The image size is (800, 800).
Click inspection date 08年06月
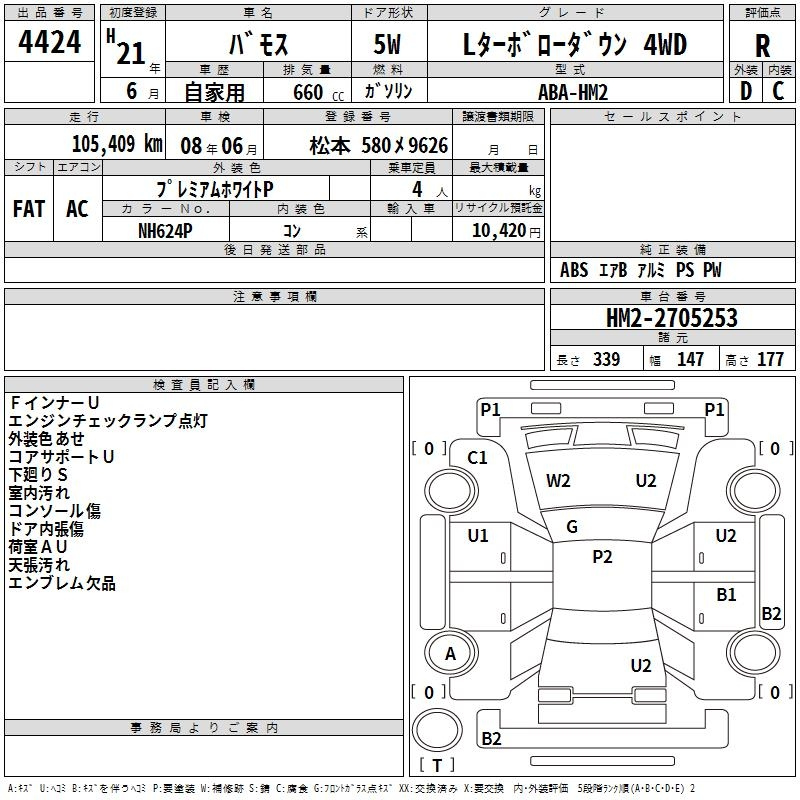pos(219,146)
